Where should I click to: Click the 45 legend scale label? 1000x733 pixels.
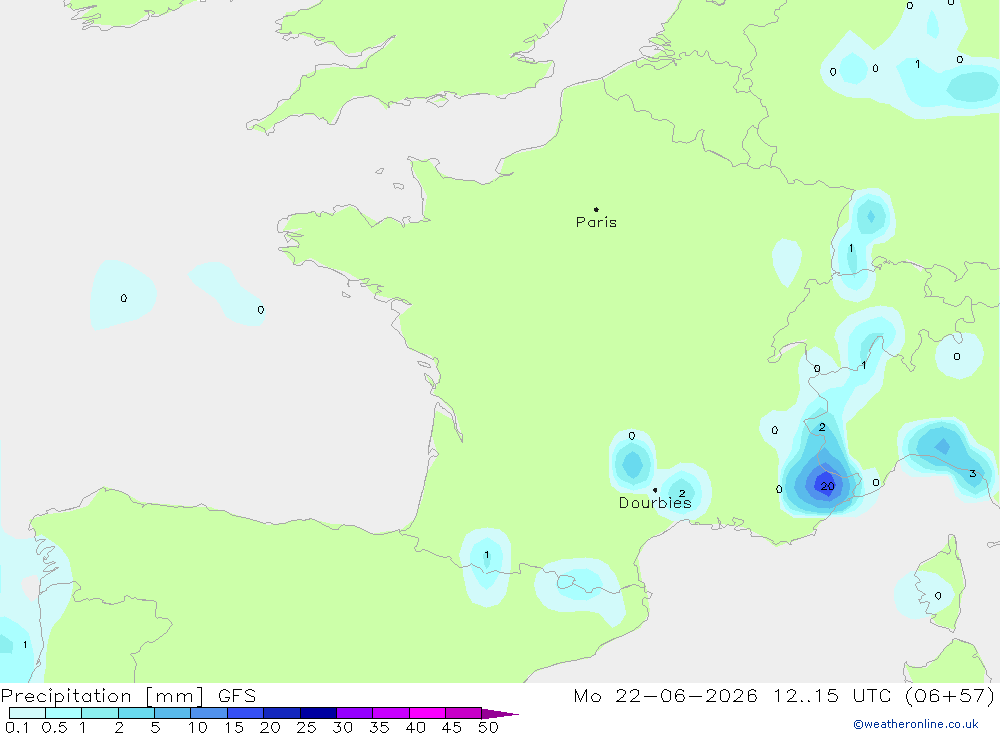point(452,727)
